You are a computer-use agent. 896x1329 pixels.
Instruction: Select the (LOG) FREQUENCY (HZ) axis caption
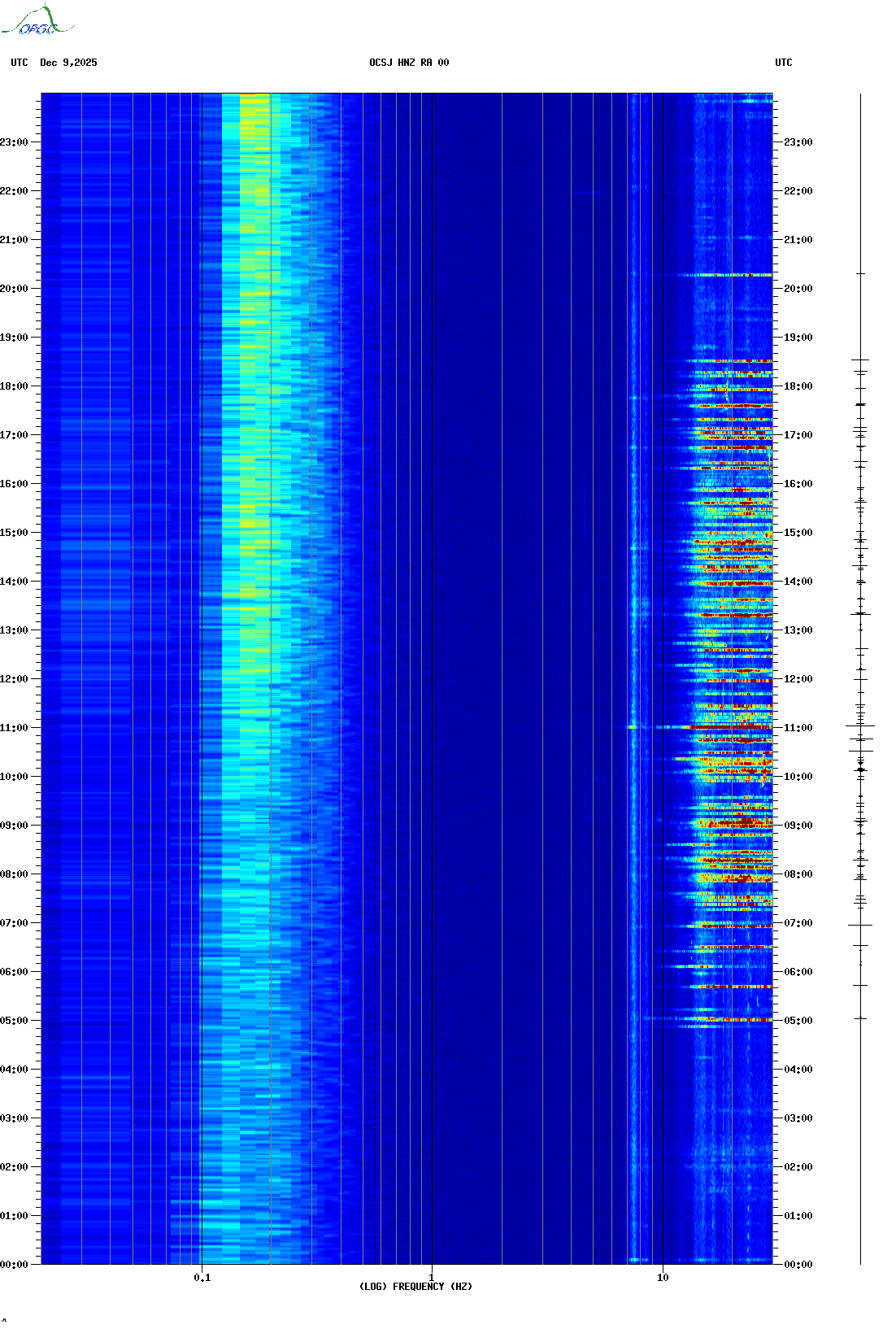tap(415, 1287)
